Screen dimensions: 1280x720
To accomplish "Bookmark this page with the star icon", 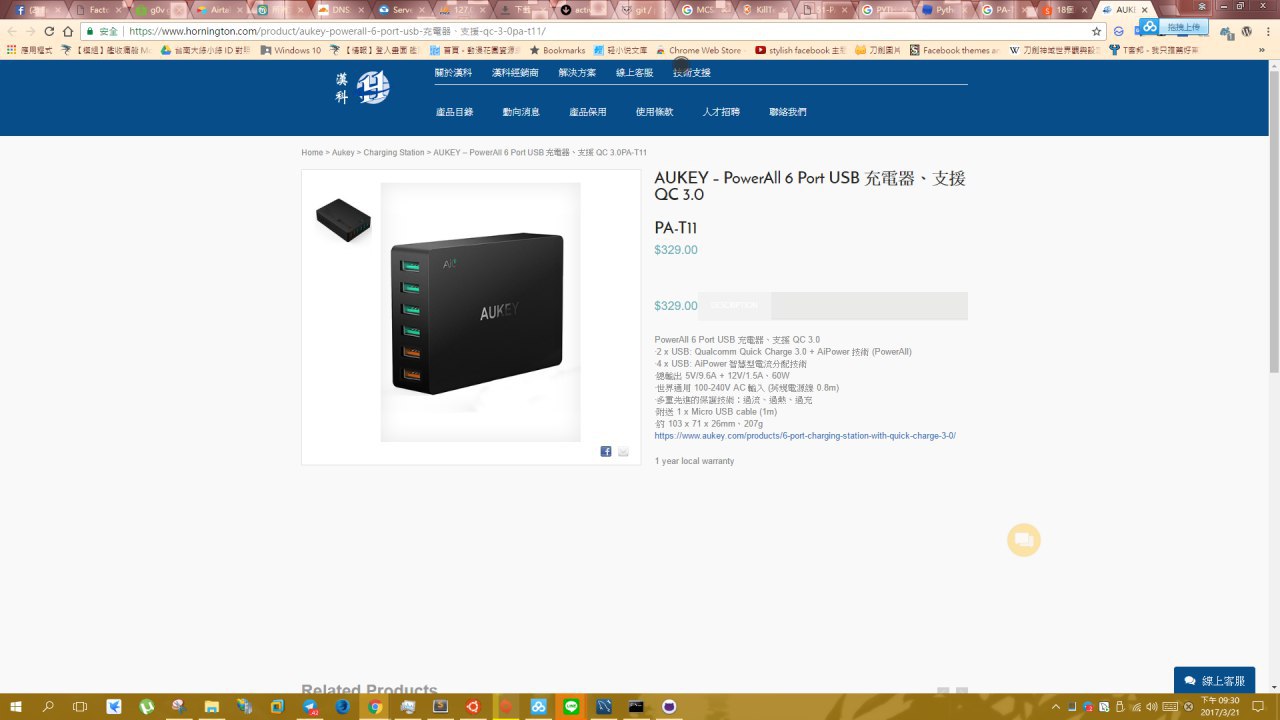I will point(1096,31).
